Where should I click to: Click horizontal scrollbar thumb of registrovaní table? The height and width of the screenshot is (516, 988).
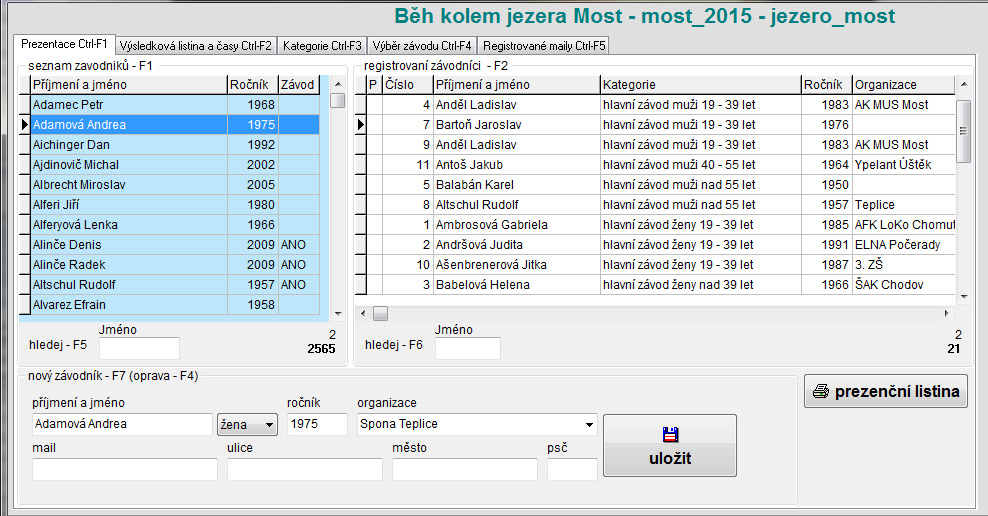click(x=381, y=313)
